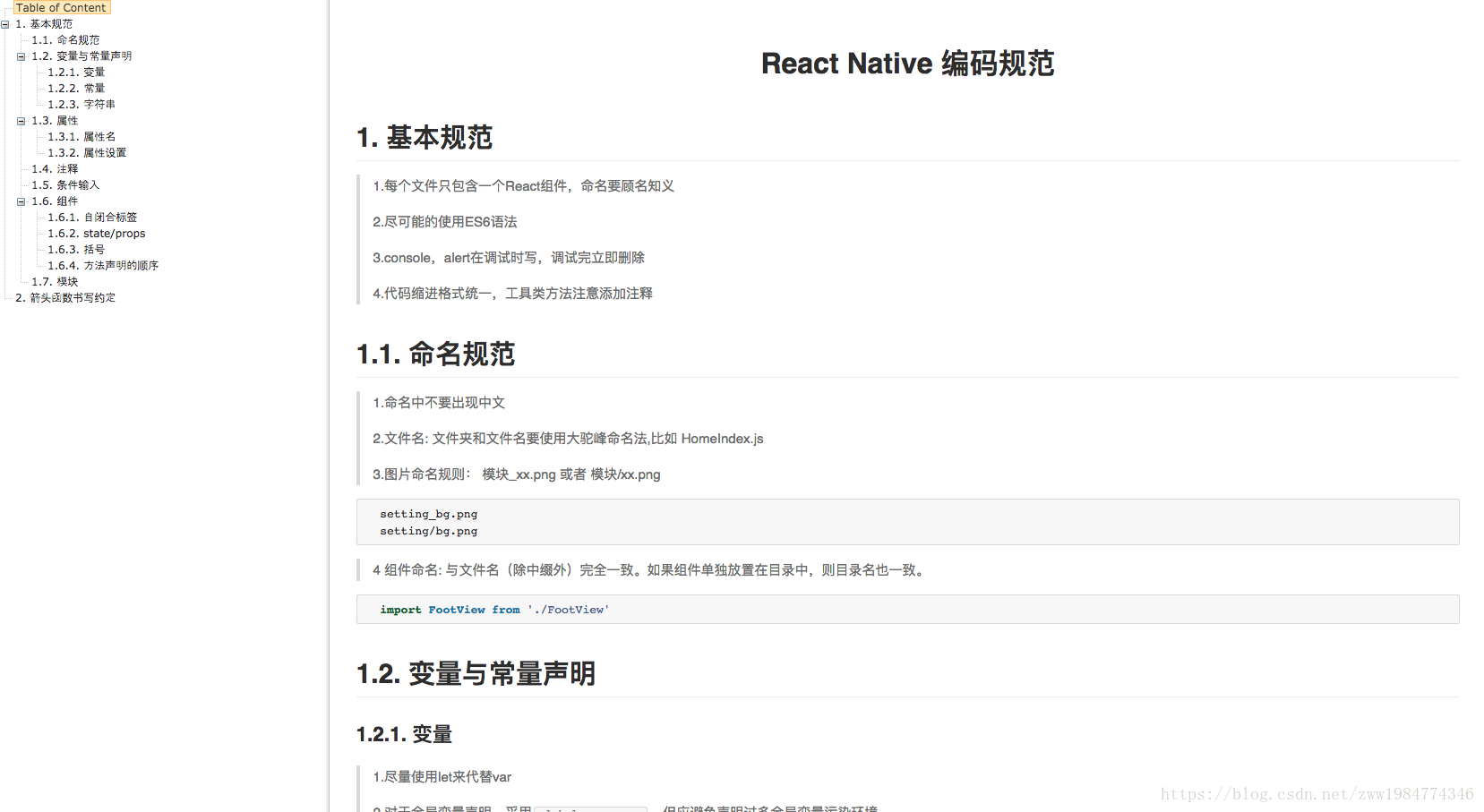Click the '1.1. 命名规范' heading in document

(435, 355)
